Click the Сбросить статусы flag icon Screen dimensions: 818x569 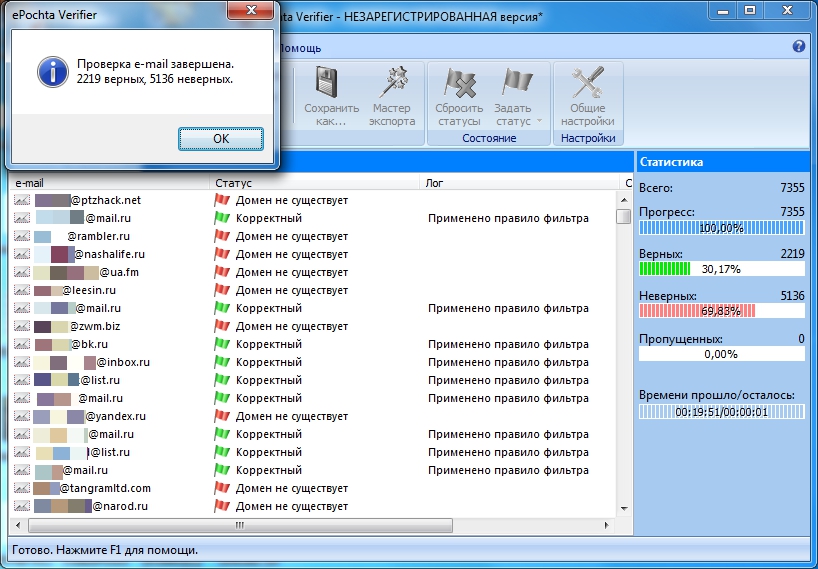tap(459, 82)
